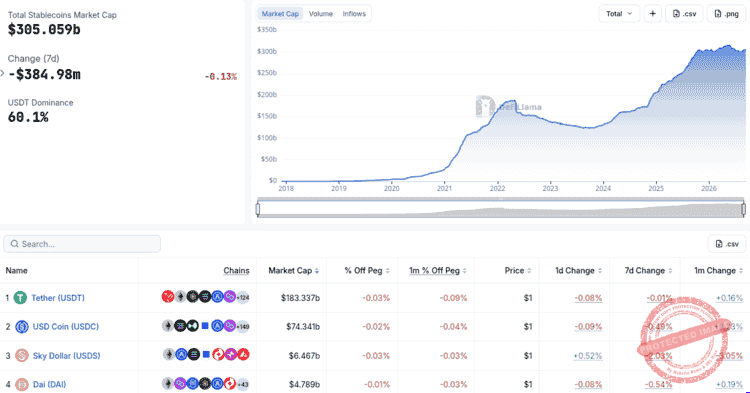The width and height of the screenshot is (750, 393).
Task: Sort table by 1m % Off Peg column
Action: coord(438,271)
